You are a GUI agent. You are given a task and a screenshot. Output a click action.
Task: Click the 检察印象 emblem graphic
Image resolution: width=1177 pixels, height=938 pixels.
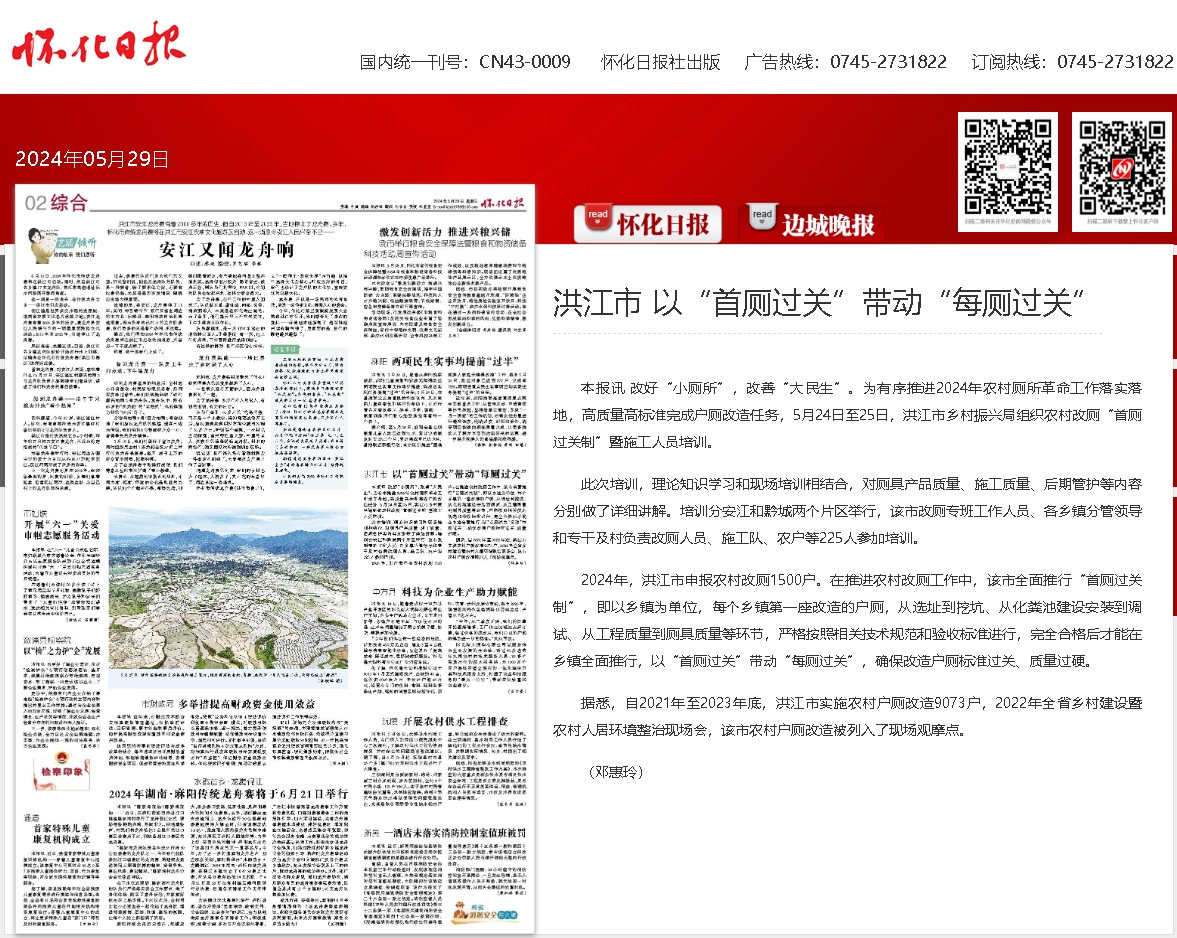62,772
